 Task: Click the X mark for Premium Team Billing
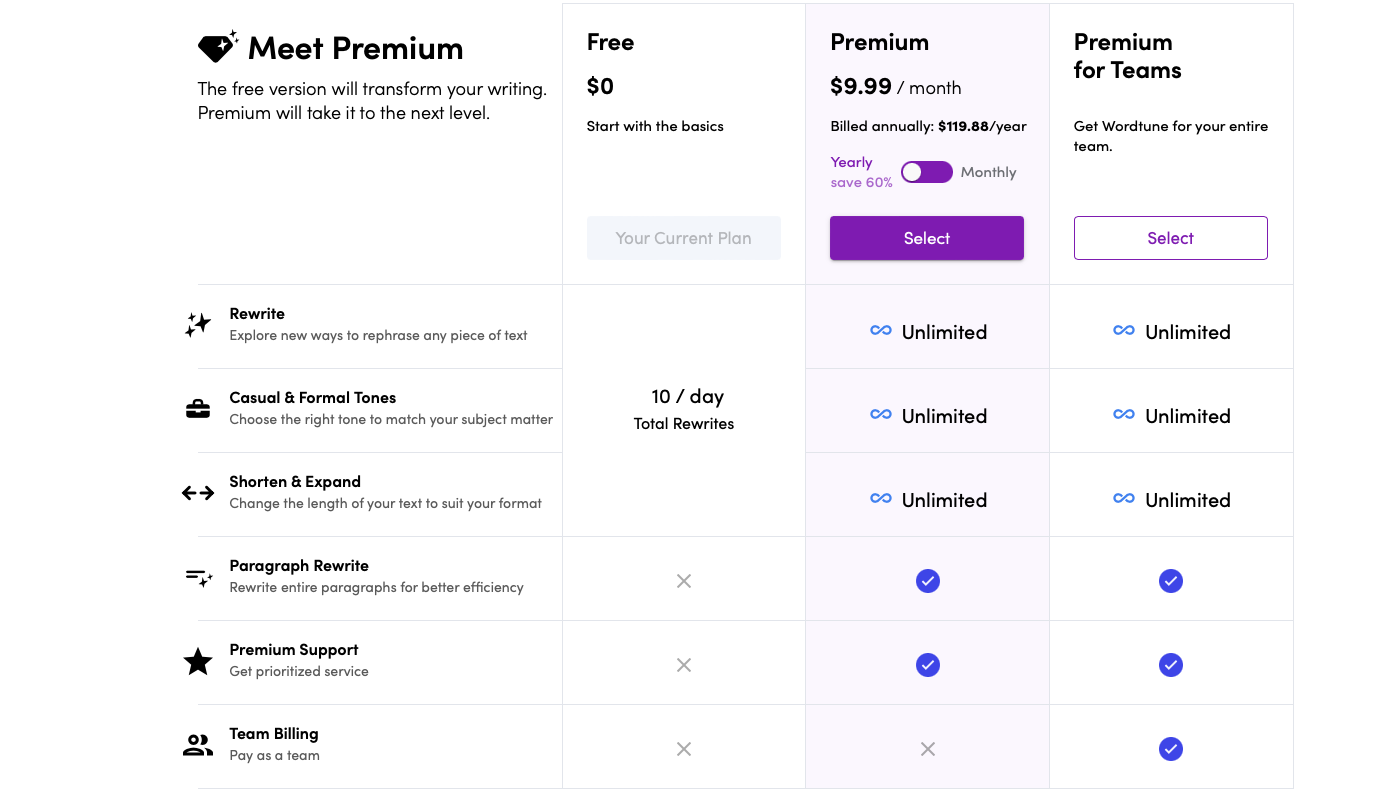(928, 749)
